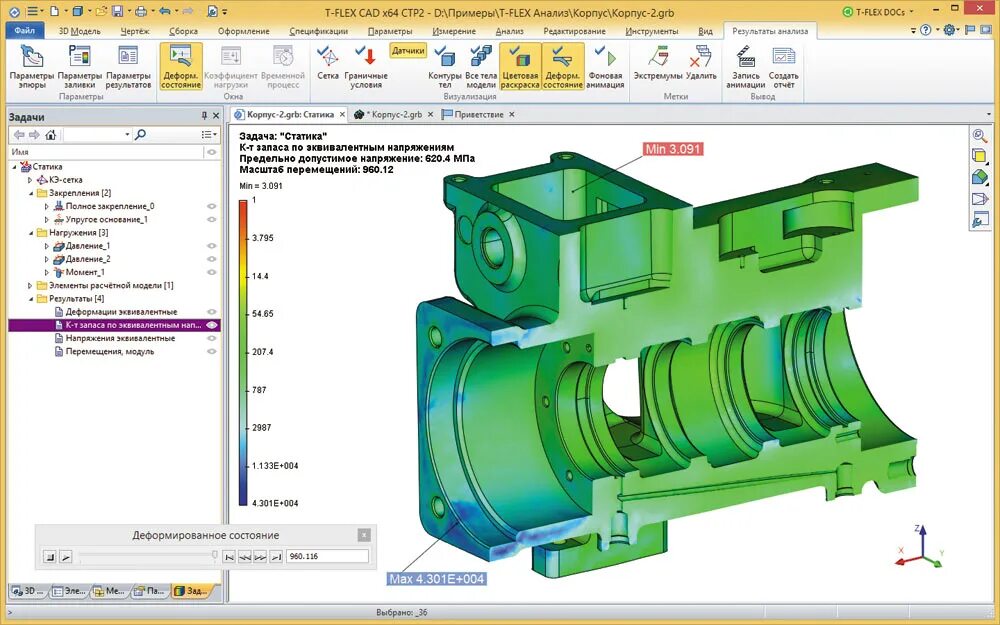Switch to Приветствие document tab

point(479,115)
